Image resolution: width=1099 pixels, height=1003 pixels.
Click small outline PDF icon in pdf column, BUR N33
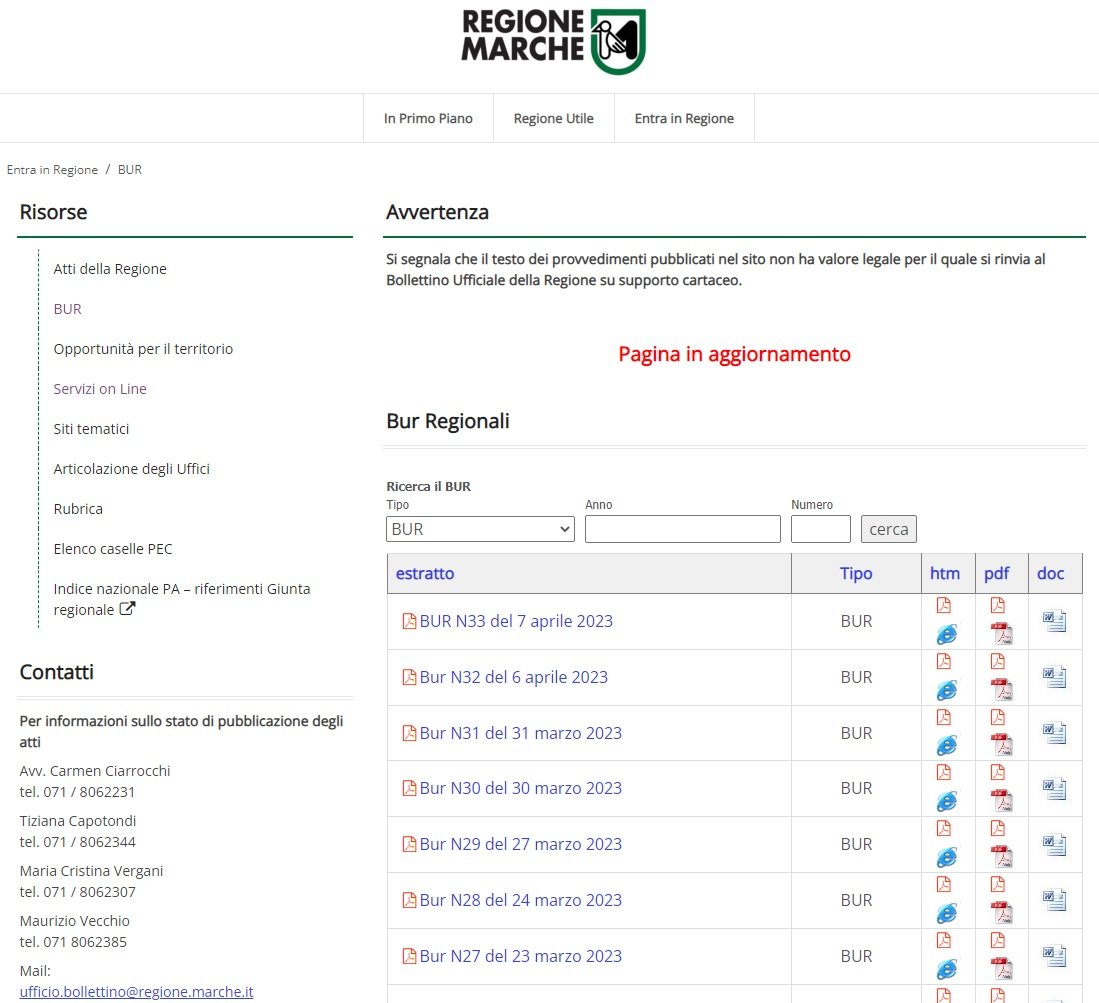click(x=997, y=605)
